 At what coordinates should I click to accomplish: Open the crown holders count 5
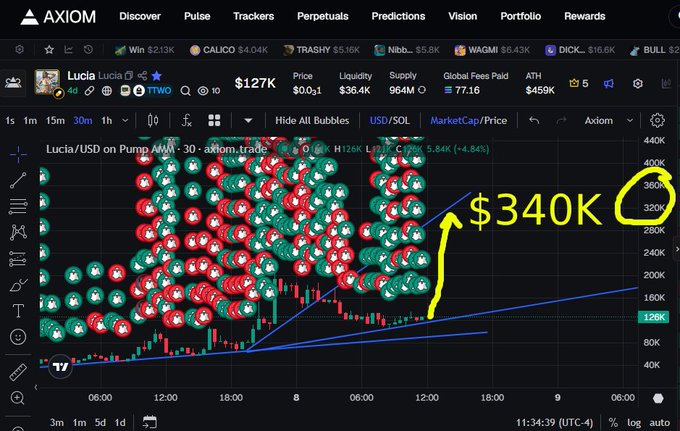[579, 83]
